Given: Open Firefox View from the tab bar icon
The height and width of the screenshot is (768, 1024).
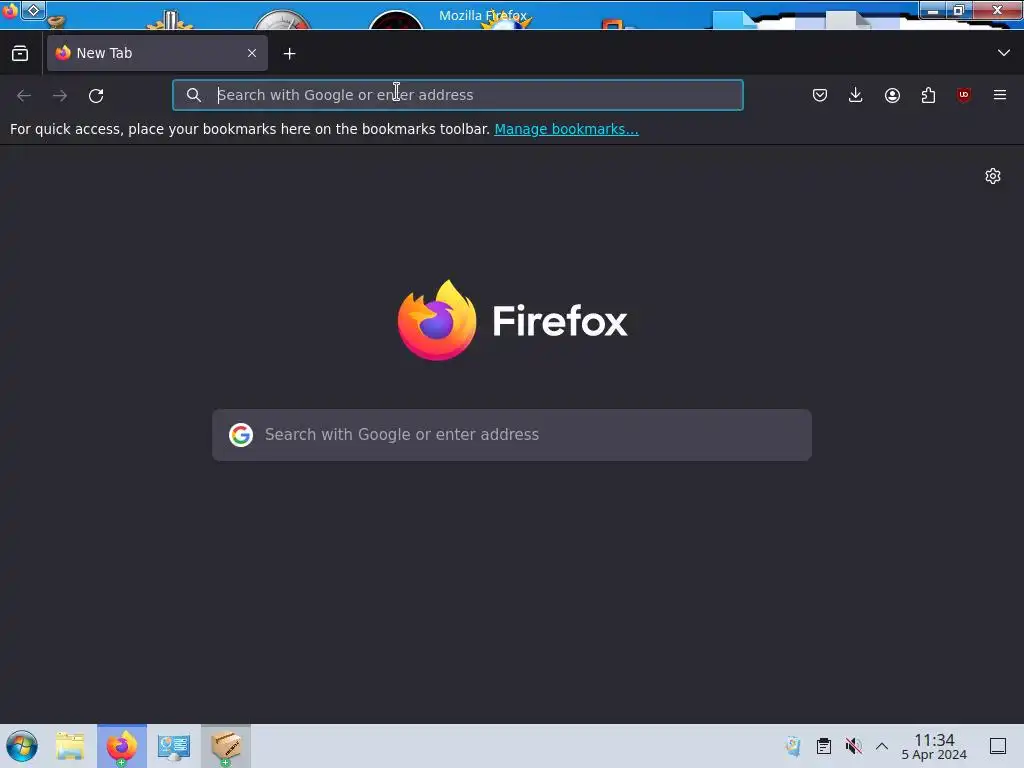Looking at the screenshot, I should [20, 53].
